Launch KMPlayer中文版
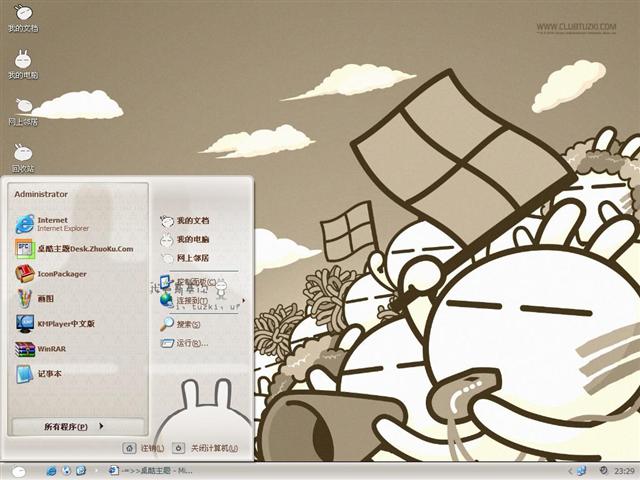 [55, 324]
